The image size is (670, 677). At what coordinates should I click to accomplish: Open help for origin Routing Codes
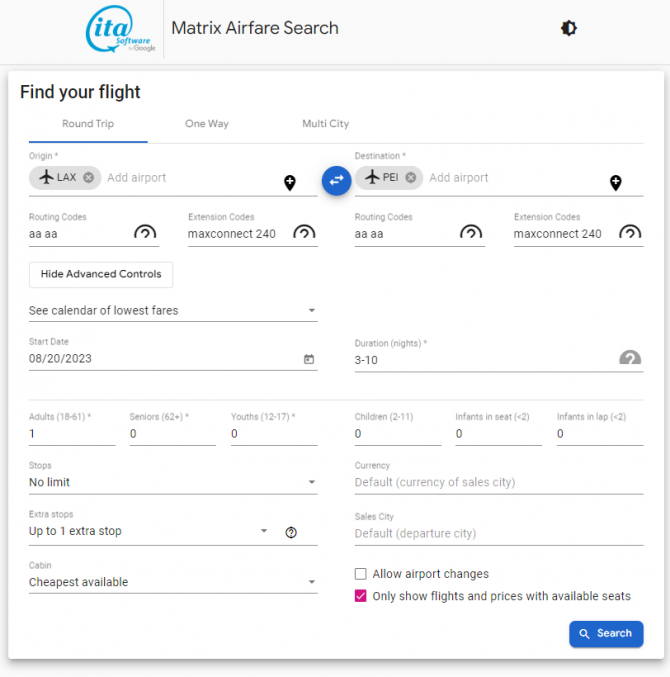pyautogui.click(x=145, y=233)
